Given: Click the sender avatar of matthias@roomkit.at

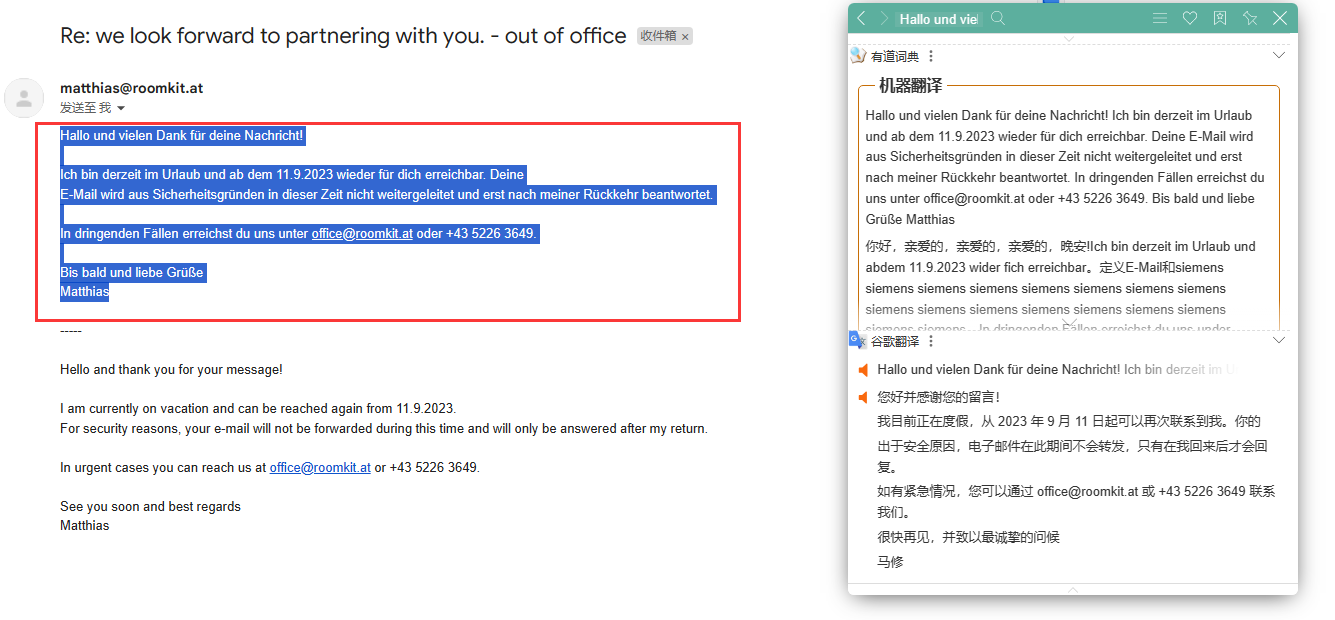Looking at the screenshot, I should coord(24,98).
